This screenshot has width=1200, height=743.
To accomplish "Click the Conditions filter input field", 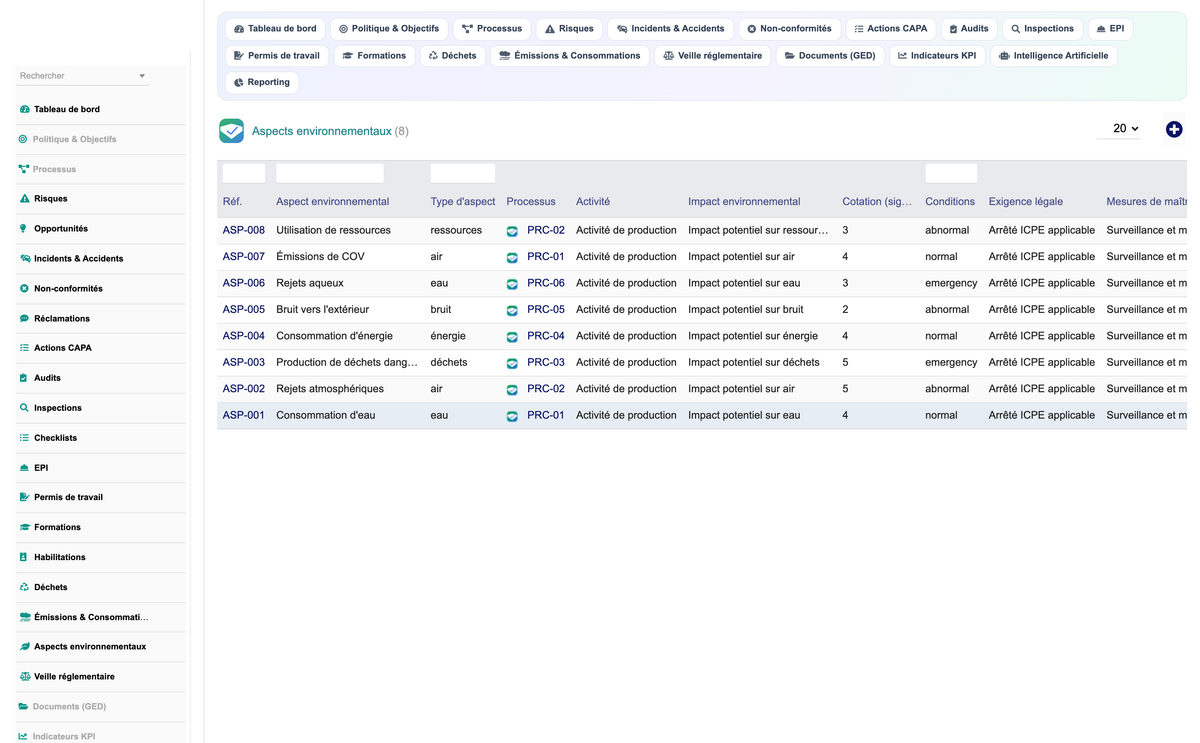I will tap(951, 173).
